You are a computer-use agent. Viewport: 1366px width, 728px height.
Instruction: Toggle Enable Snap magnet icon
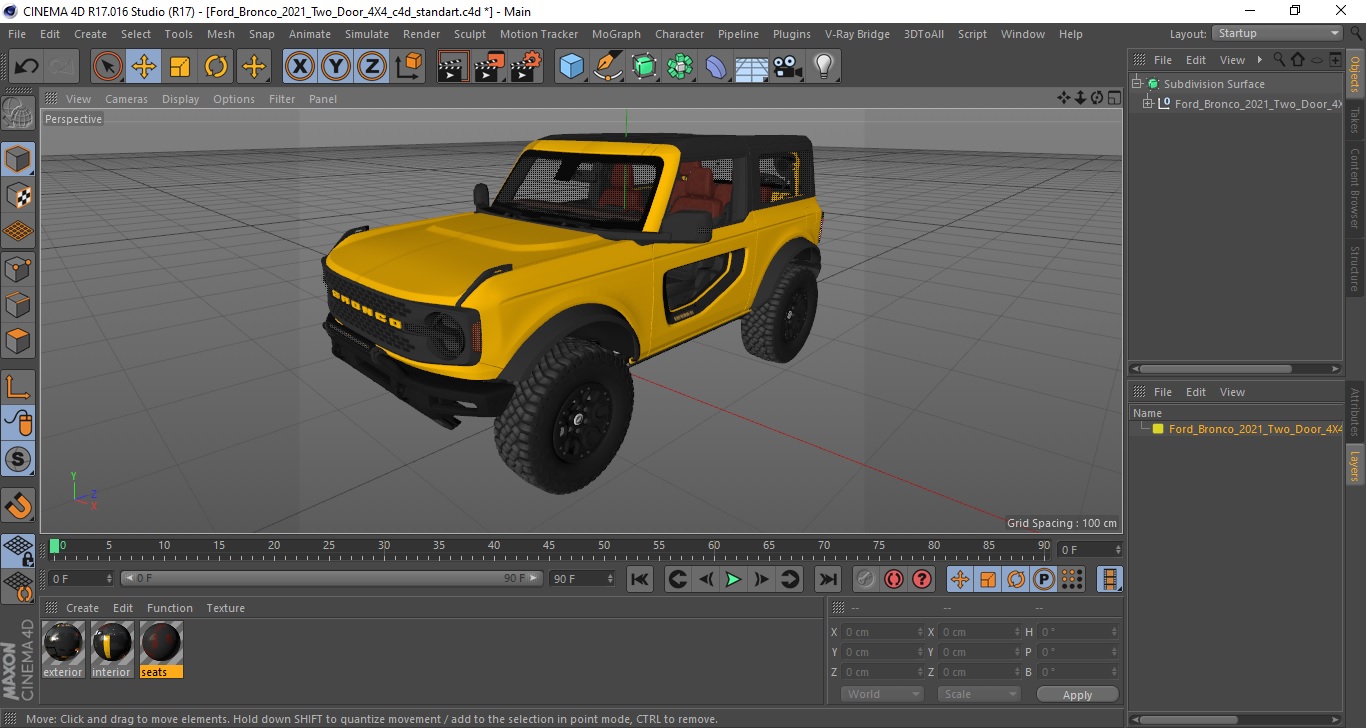point(18,505)
